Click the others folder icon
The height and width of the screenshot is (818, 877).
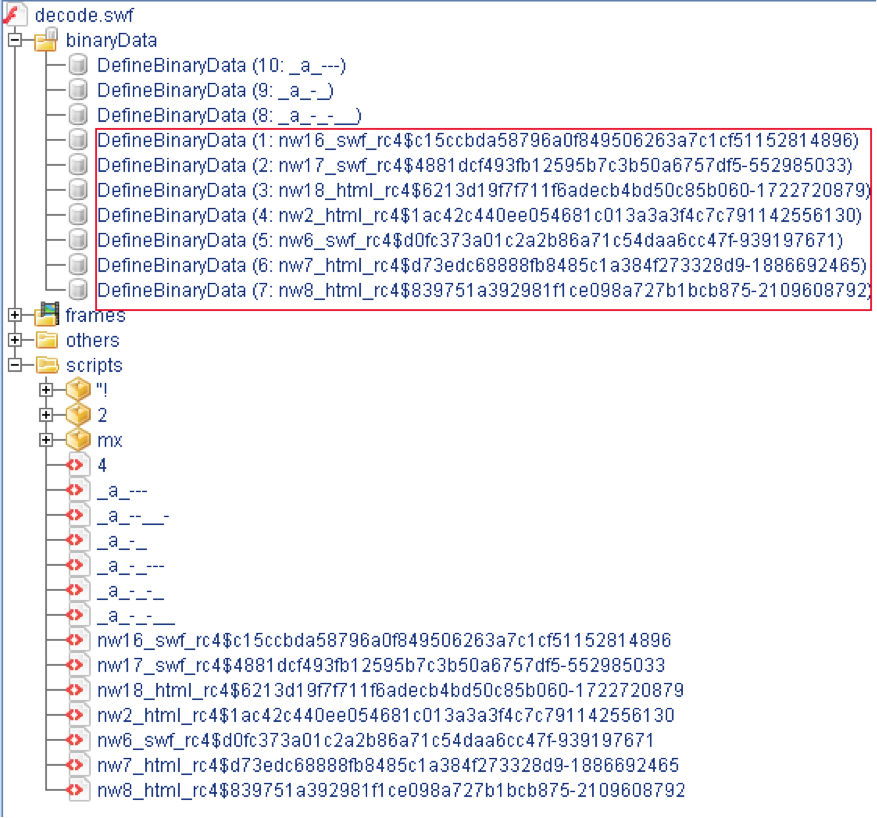coord(47,340)
